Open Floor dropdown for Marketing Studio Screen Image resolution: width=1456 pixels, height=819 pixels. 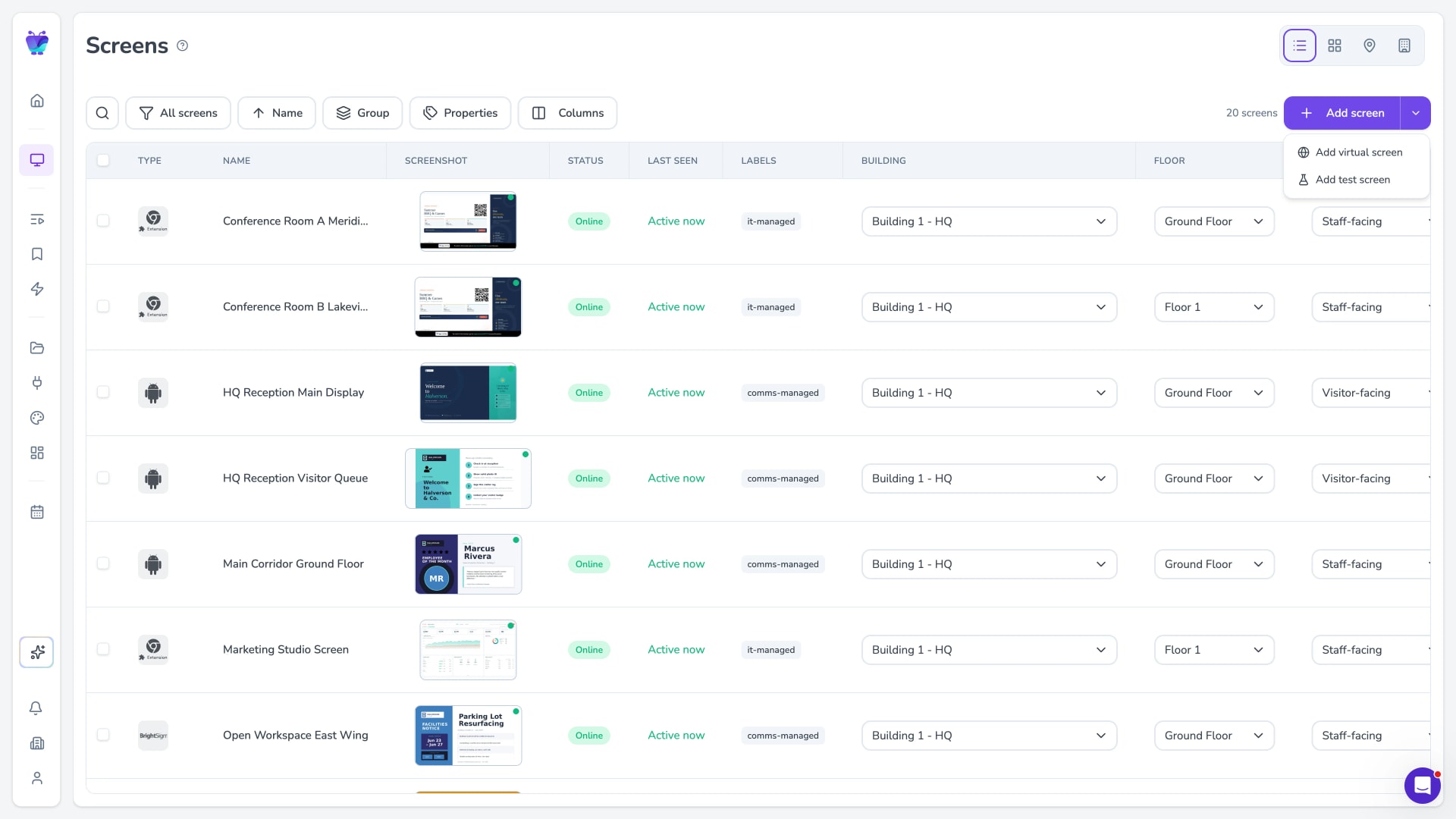(1214, 650)
